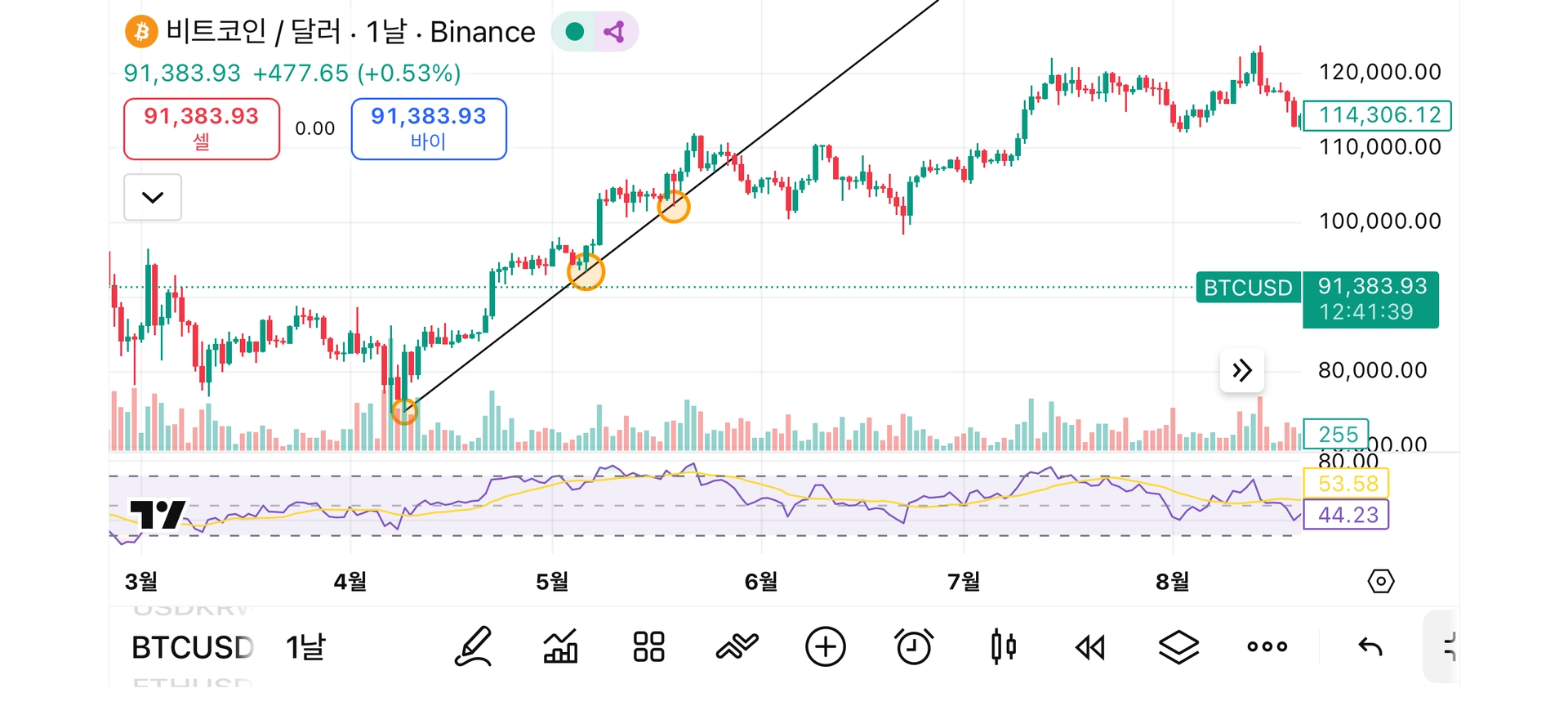Tap the plus add symbol icon

tap(825, 647)
